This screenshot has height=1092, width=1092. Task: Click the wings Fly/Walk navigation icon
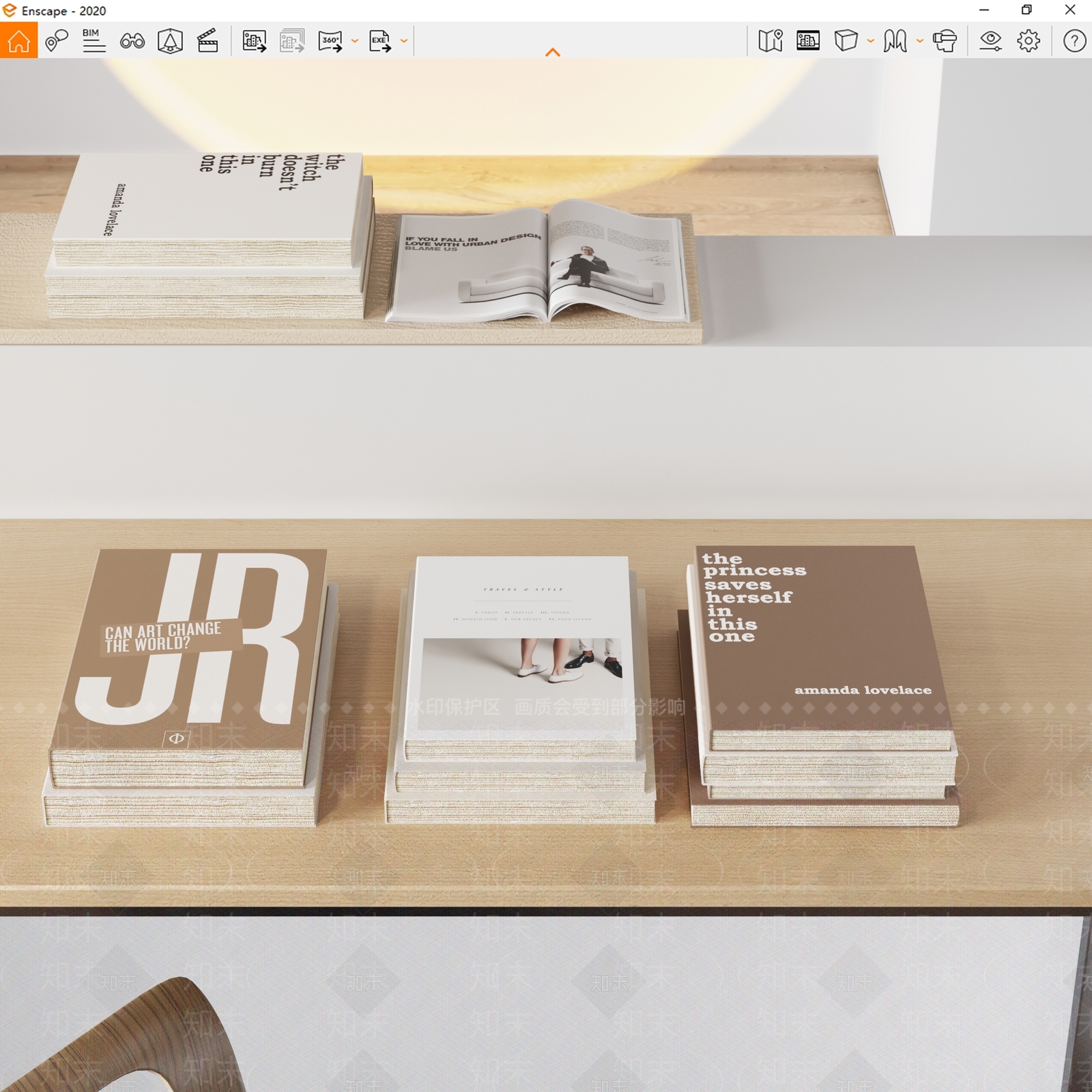click(x=895, y=41)
